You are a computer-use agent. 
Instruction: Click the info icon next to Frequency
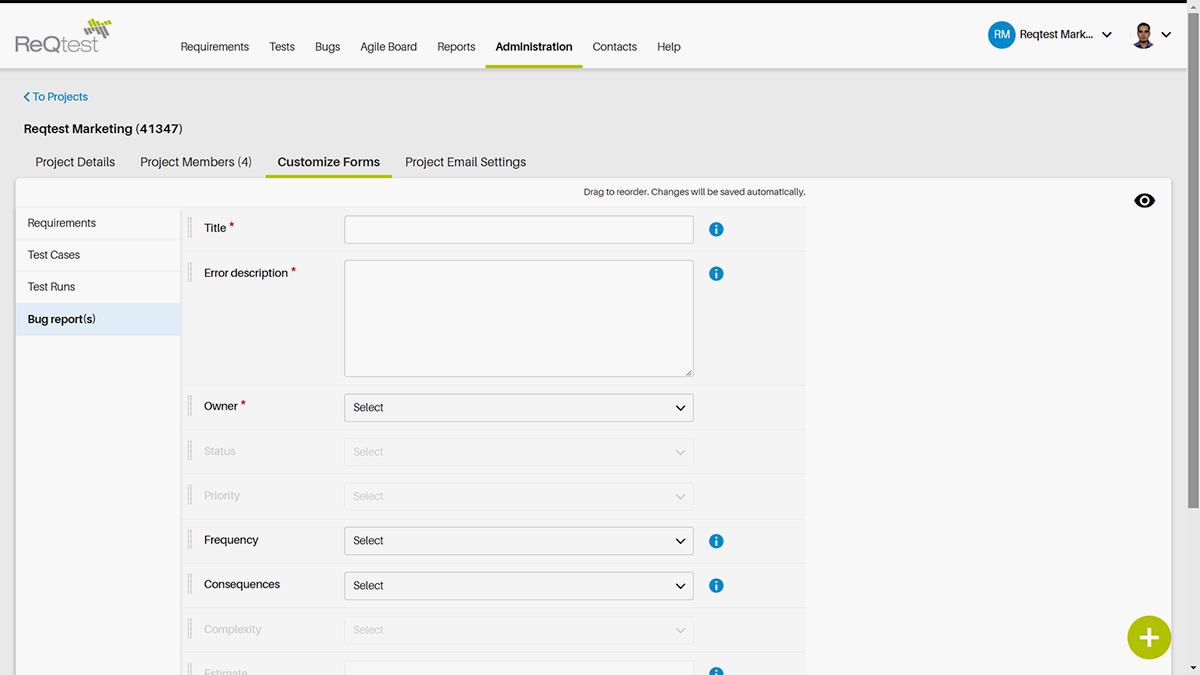tap(716, 541)
